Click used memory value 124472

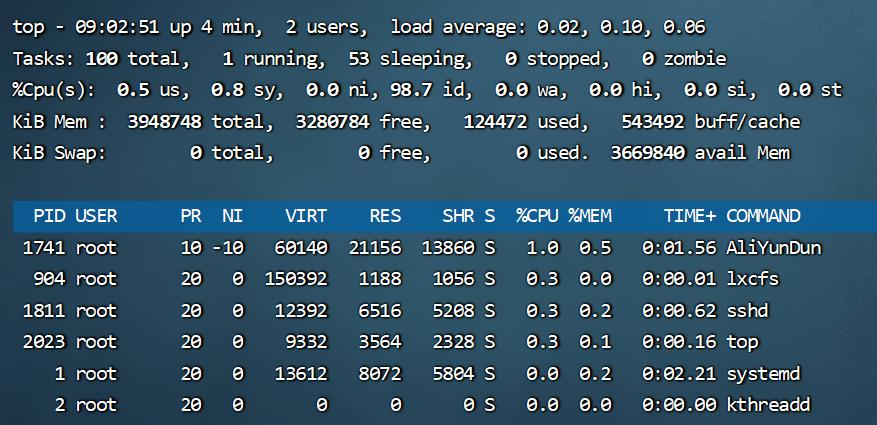[x=496, y=122]
